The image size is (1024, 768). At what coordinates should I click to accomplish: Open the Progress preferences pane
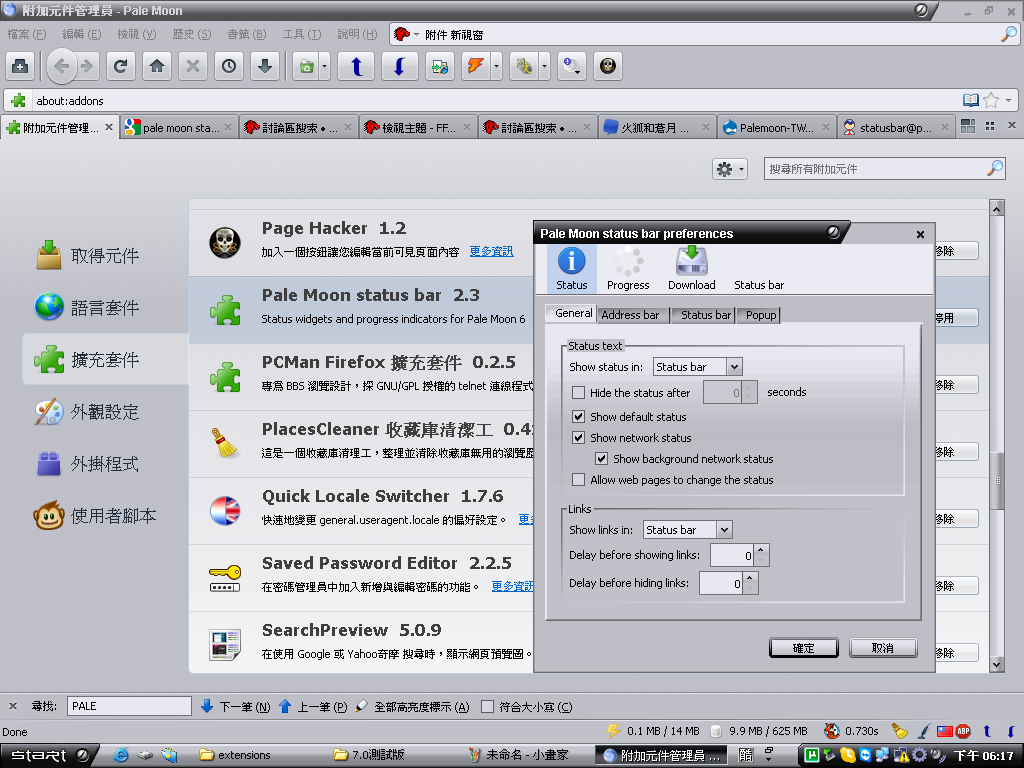(x=628, y=269)
